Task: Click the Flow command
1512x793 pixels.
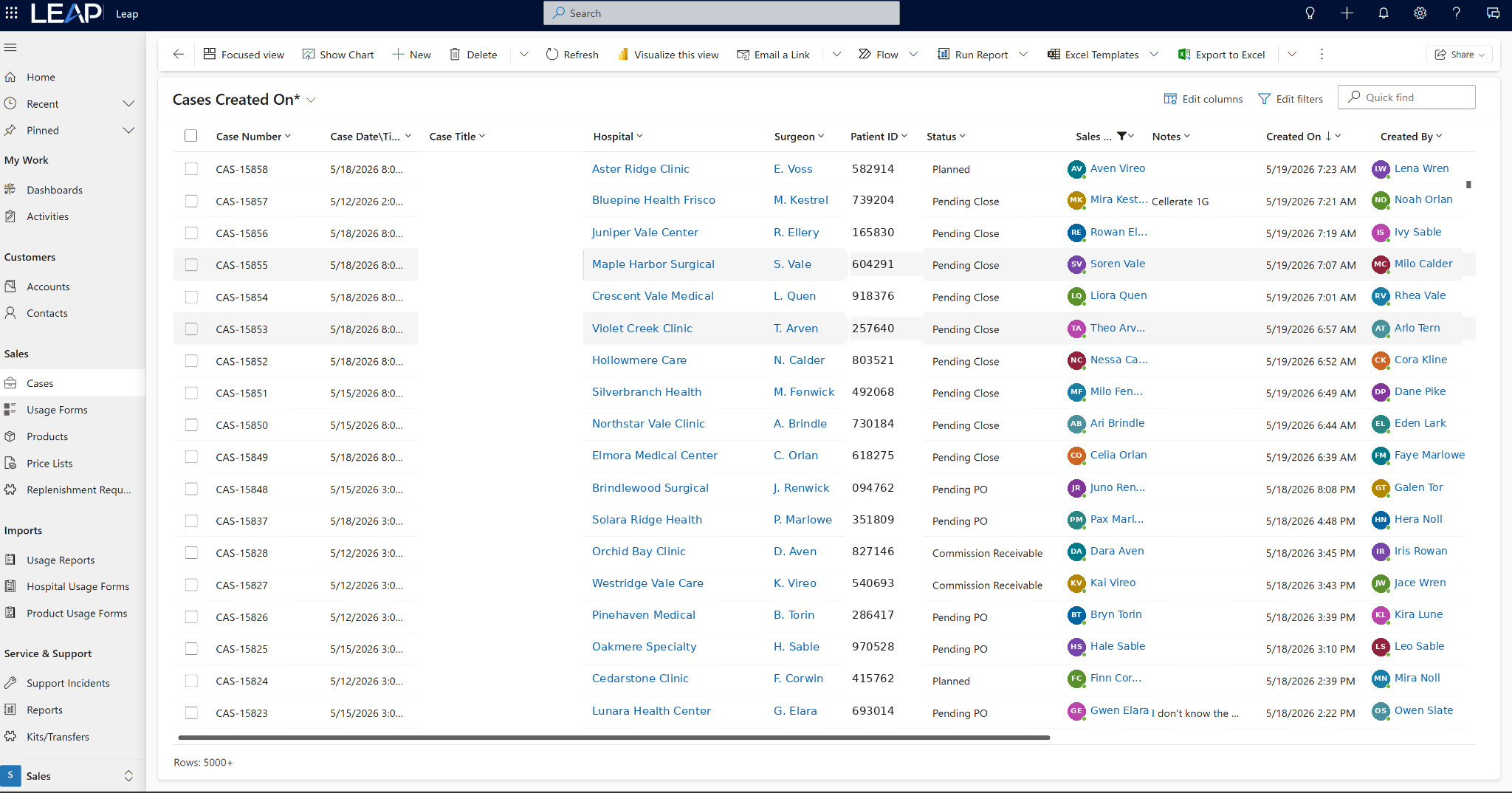Action: point(879,55)
